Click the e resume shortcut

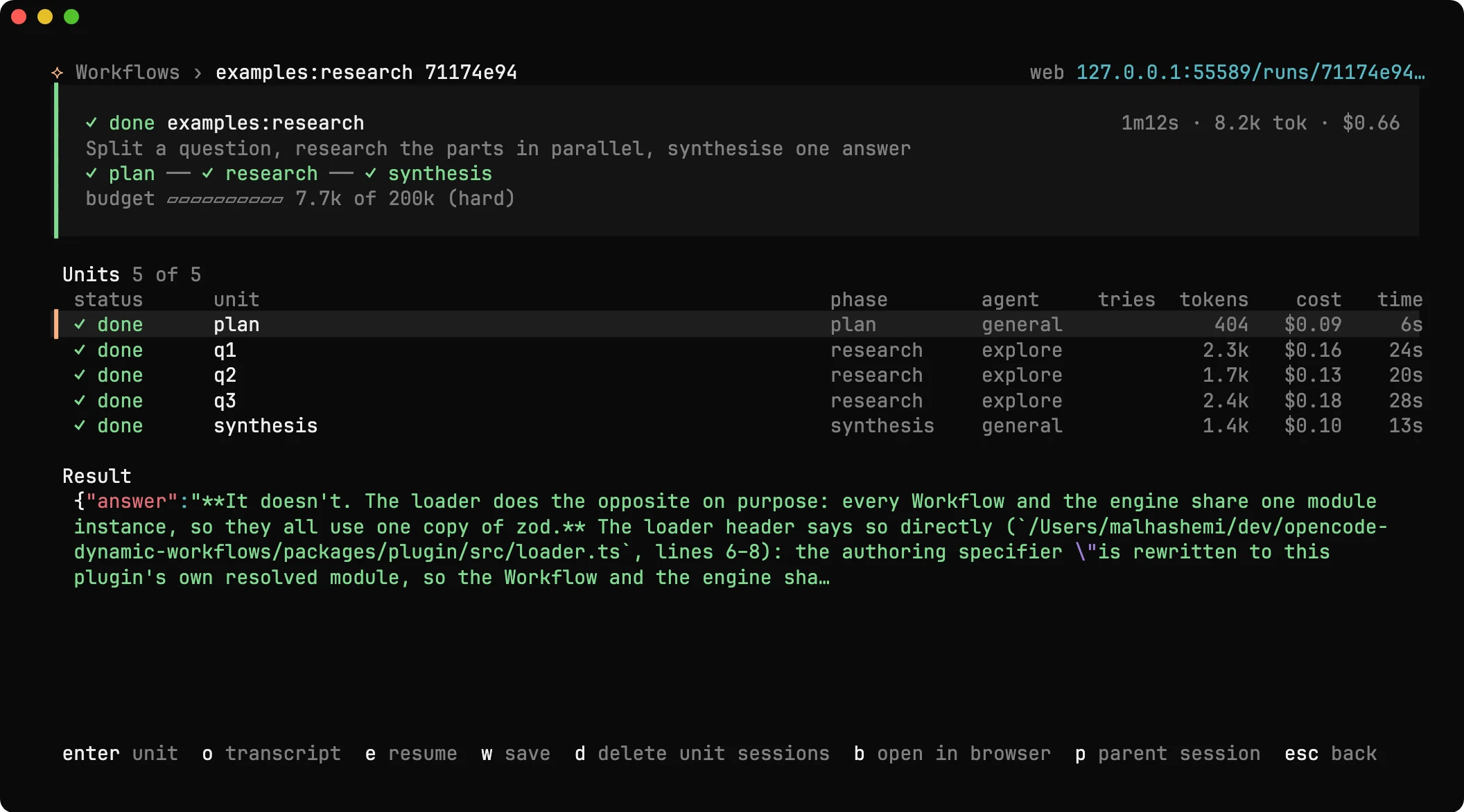point(411,753)
